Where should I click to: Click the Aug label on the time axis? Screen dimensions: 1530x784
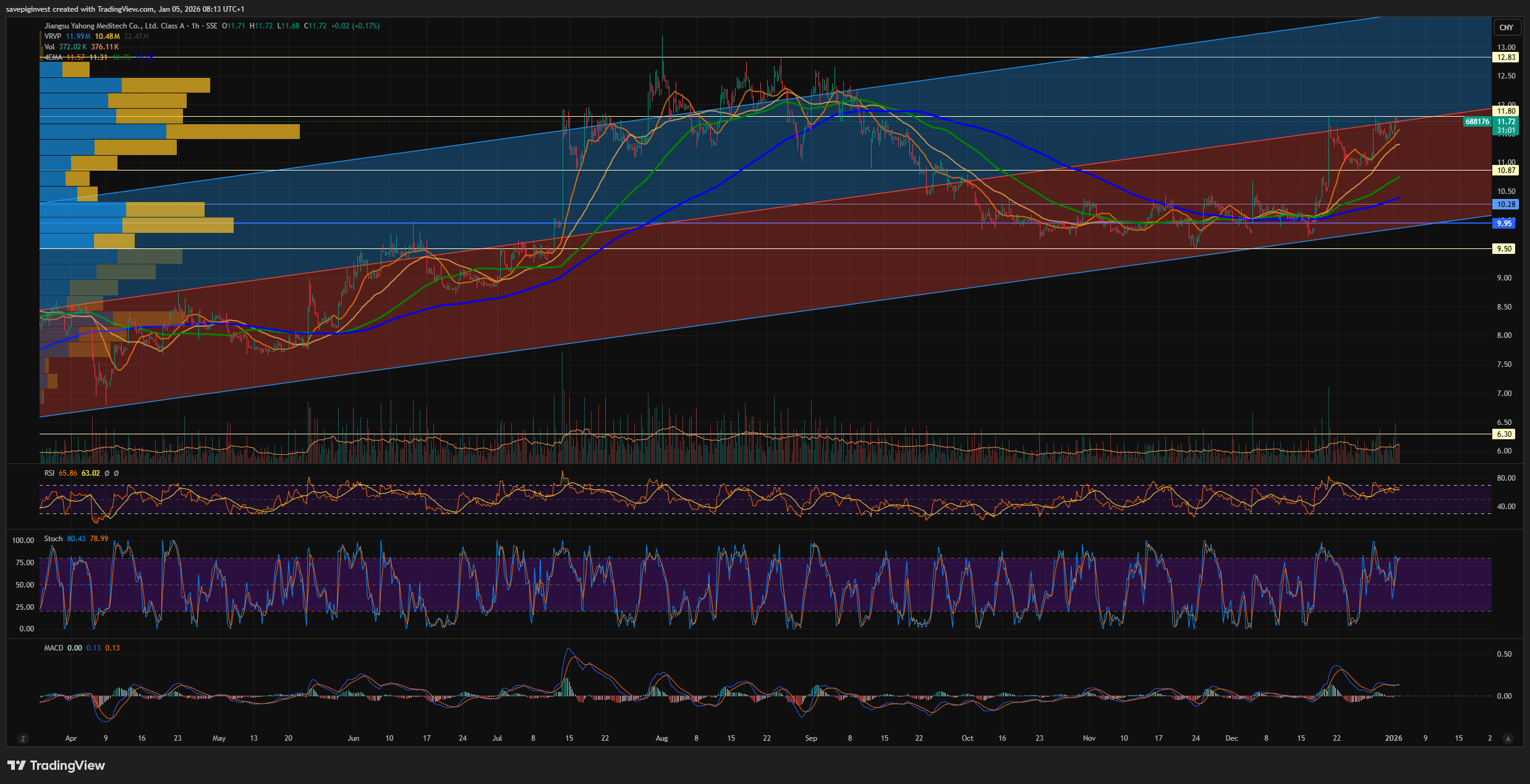tap(661, 738)
